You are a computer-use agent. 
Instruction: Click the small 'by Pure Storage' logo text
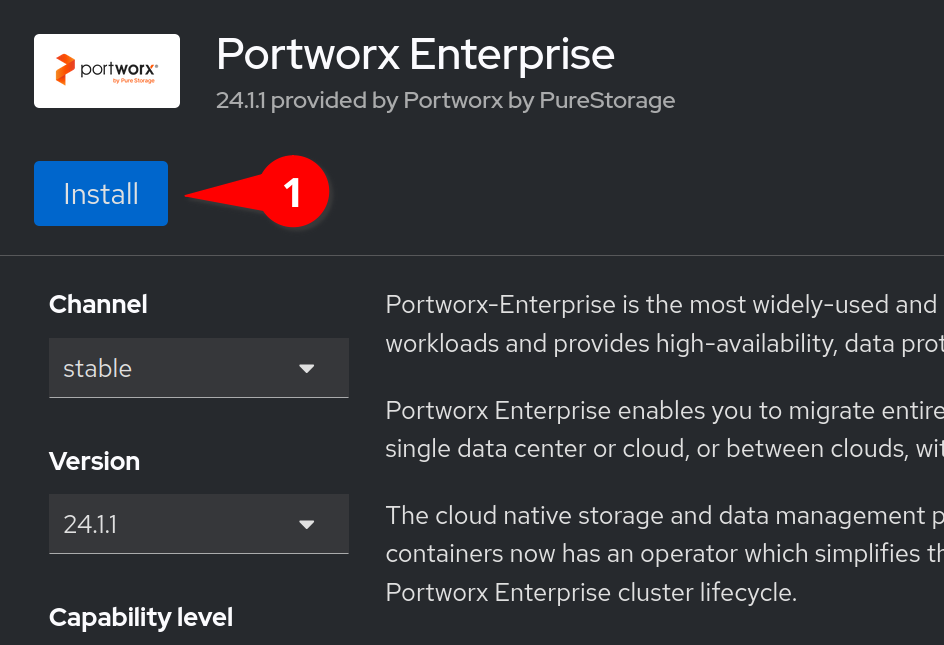pyautogui.click(x=130, y=81)
